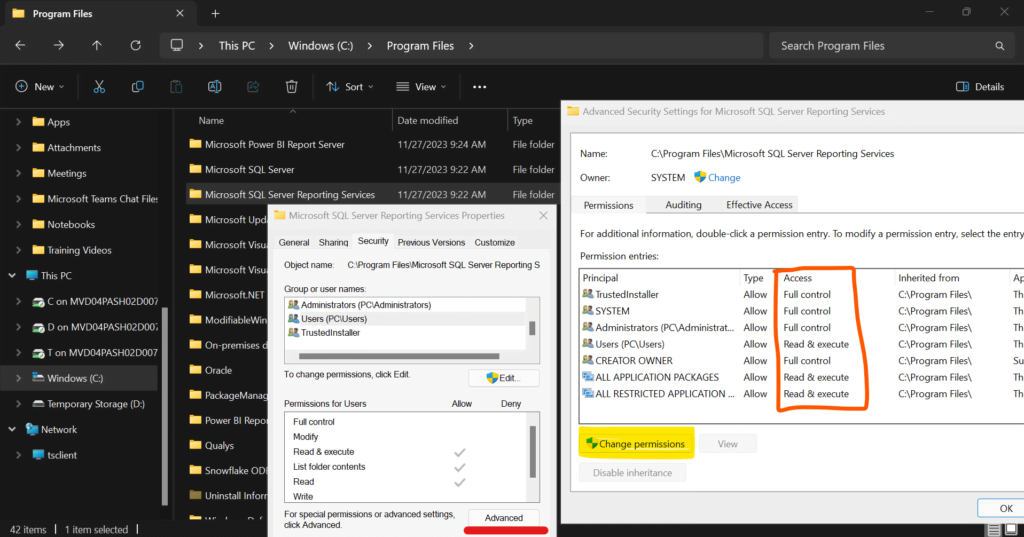Select the Permissions tab in Advanced Security

coord(608,205)
